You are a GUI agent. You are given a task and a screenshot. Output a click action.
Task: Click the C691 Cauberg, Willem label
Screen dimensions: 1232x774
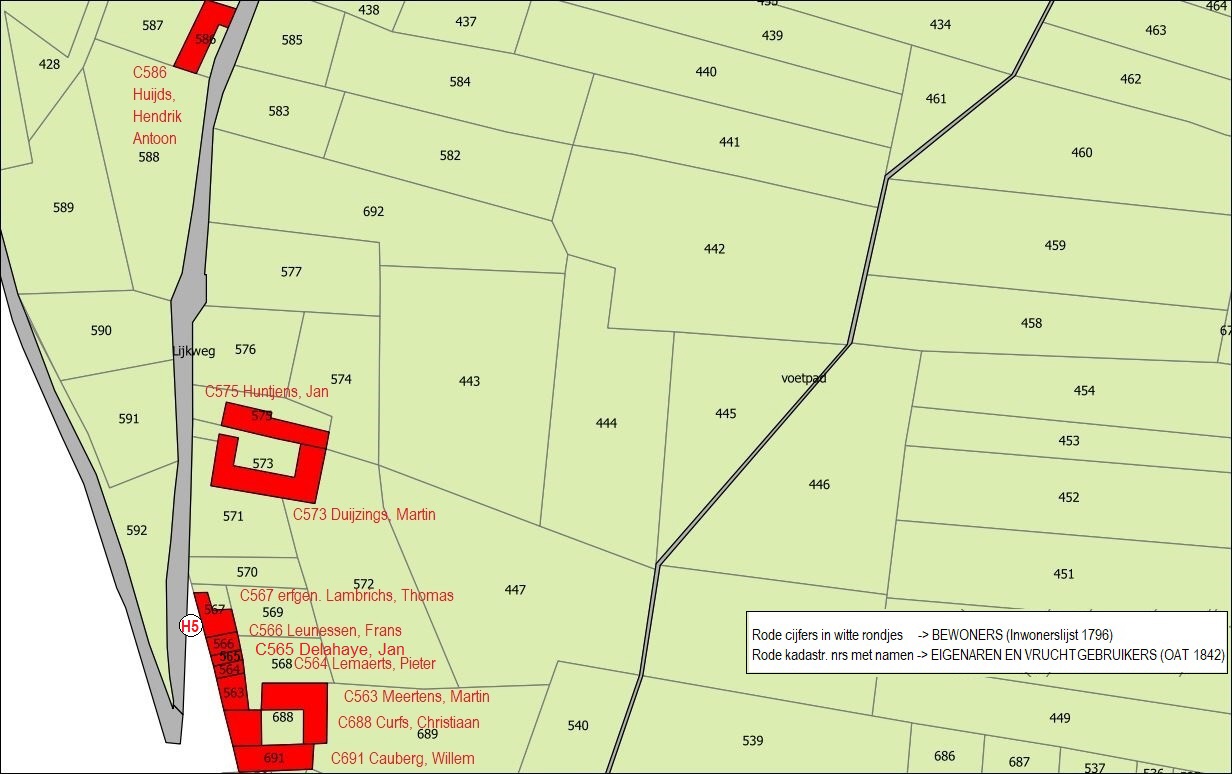pos(402,758)
